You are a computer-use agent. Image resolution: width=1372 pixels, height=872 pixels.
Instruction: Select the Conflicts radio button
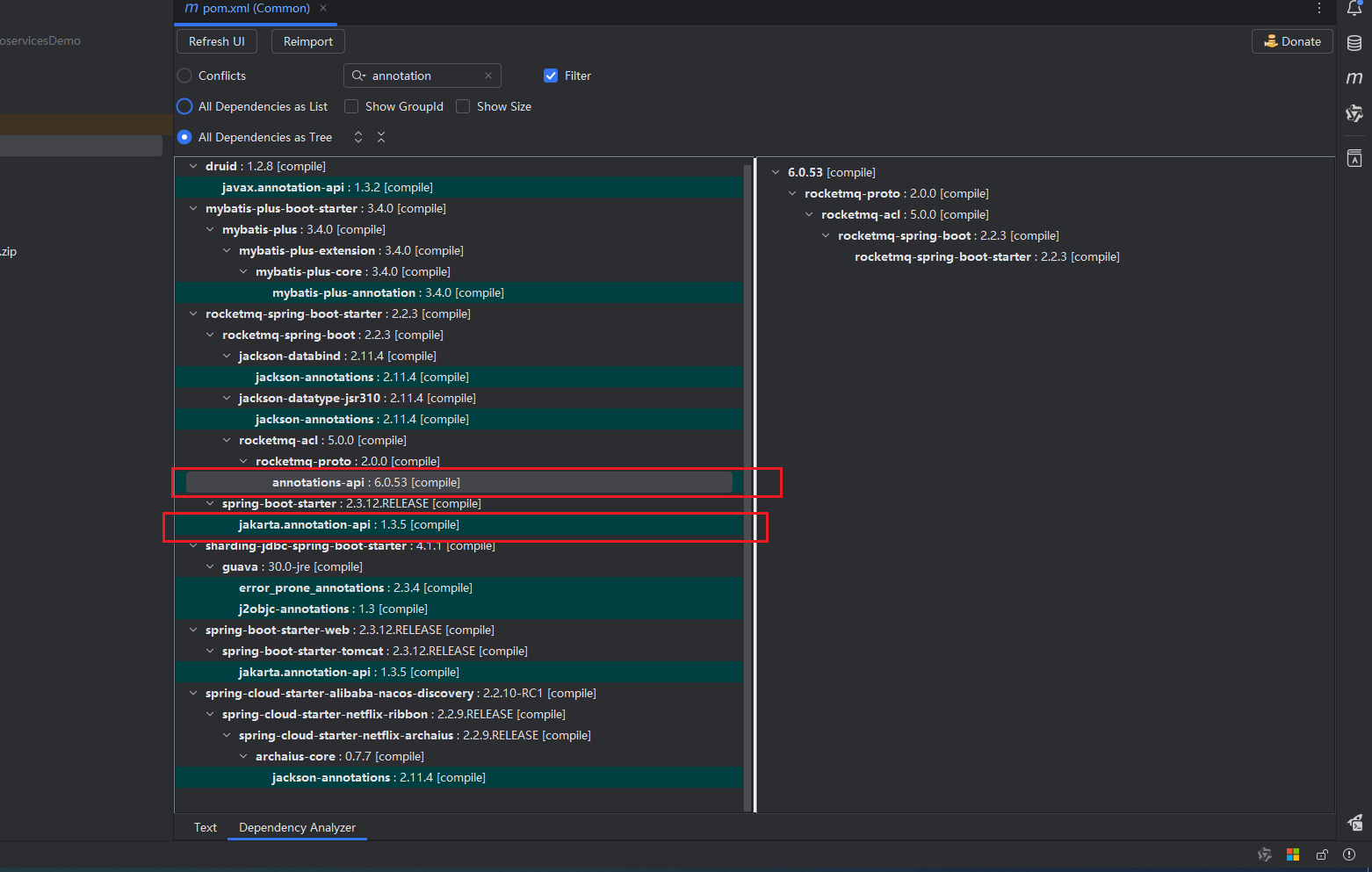[x=184, y=76]
